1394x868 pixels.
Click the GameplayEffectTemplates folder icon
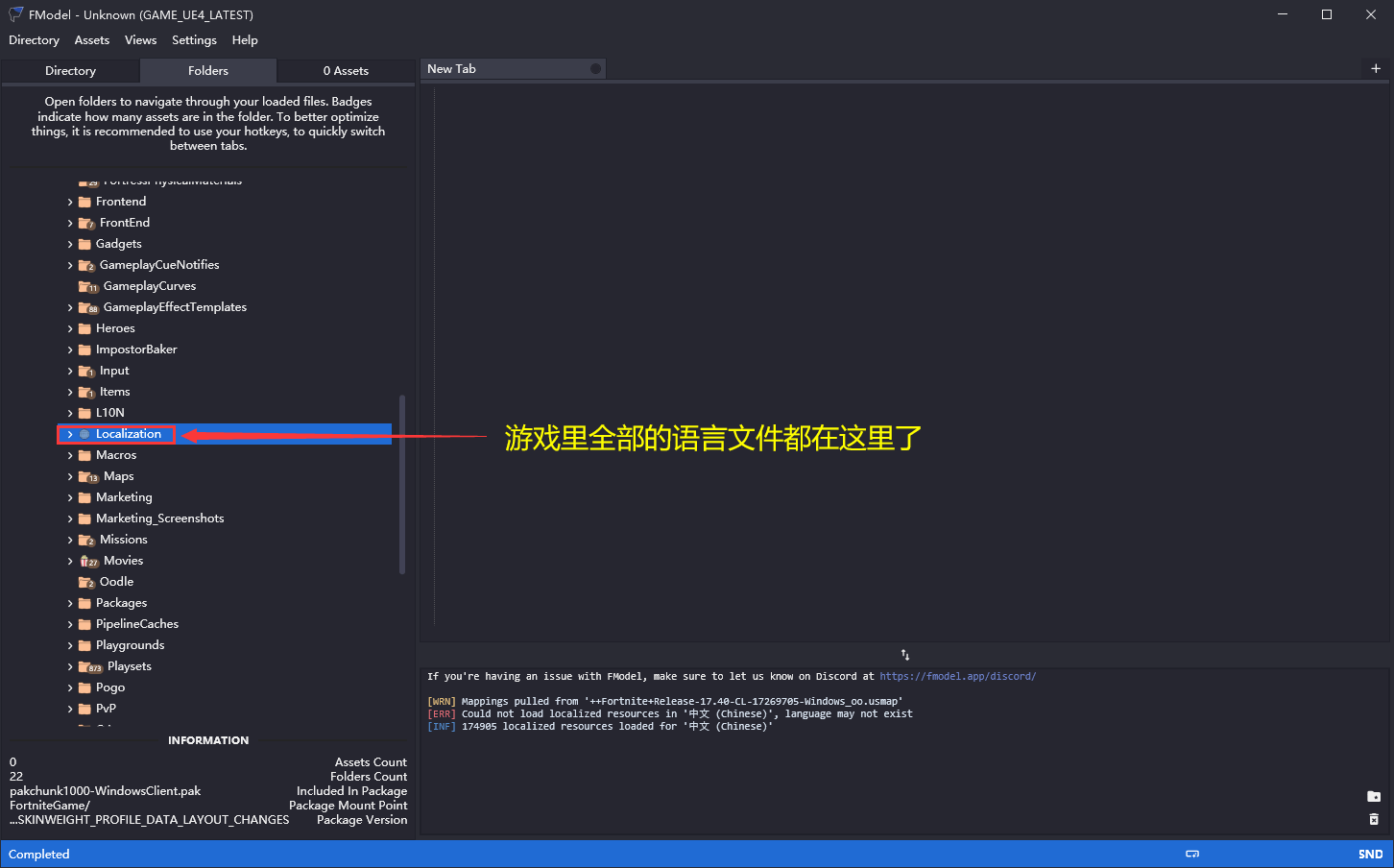point(88,307)
